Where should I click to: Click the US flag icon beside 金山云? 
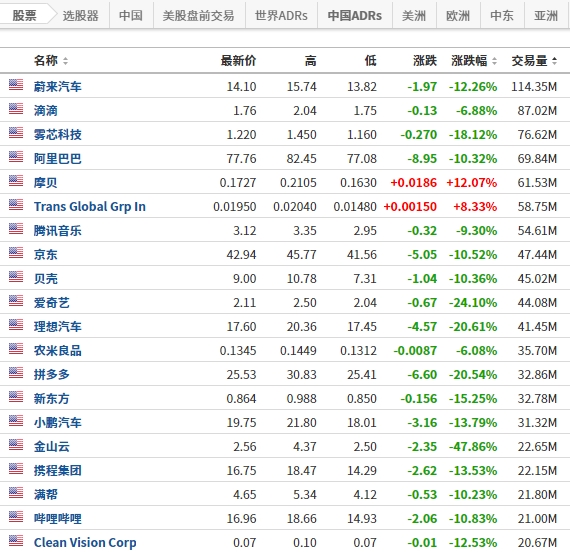point(16,445)
